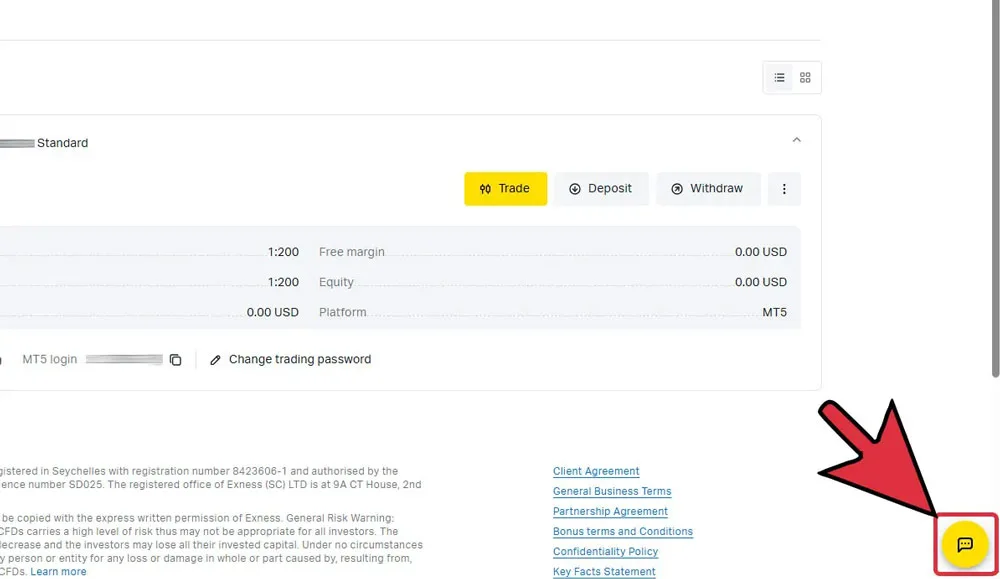
Task: Select the Equity 0.00 USD value
Action: click(760, 282)
